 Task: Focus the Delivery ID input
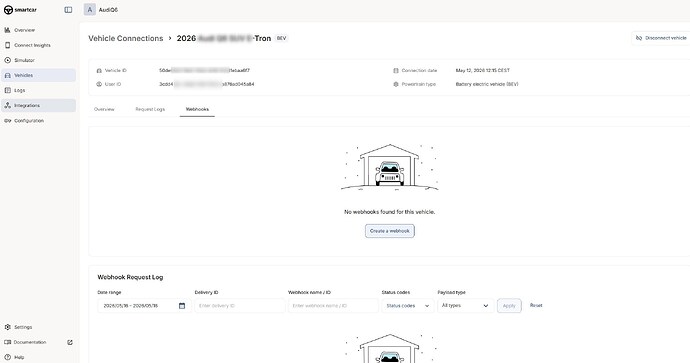pos(240,306)
